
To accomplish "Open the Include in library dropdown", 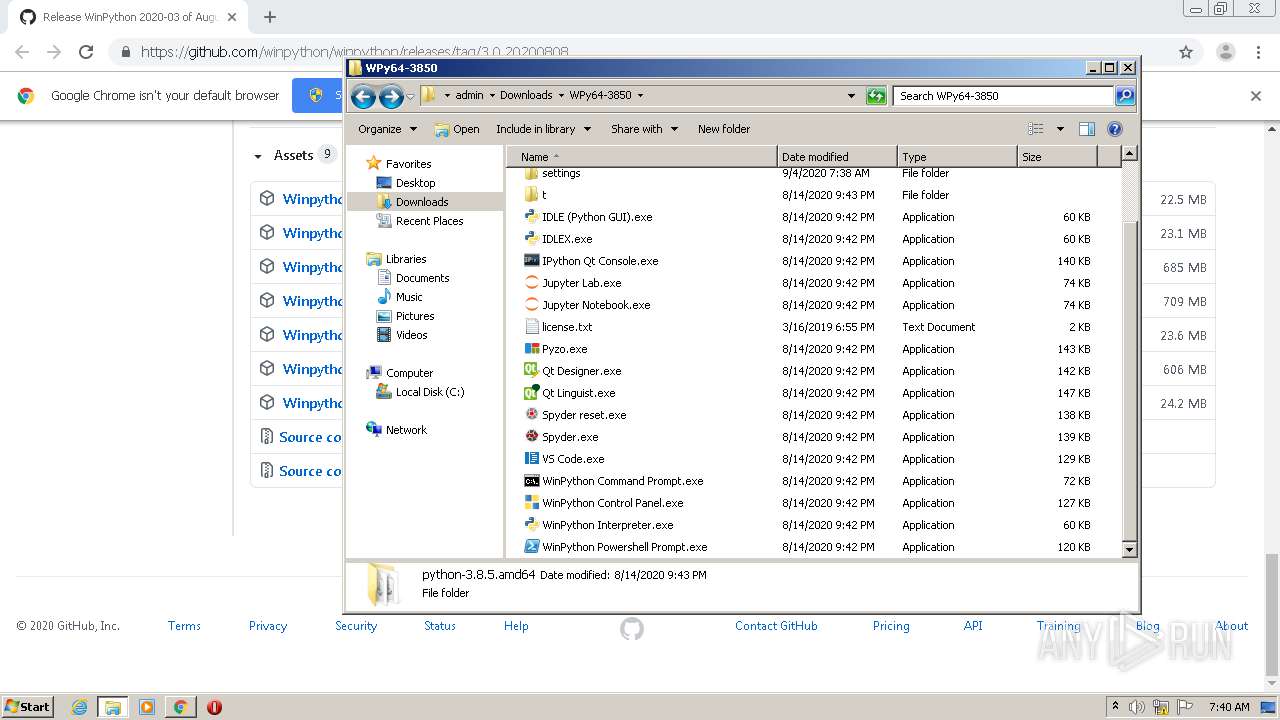I will [x=543, y=129].
